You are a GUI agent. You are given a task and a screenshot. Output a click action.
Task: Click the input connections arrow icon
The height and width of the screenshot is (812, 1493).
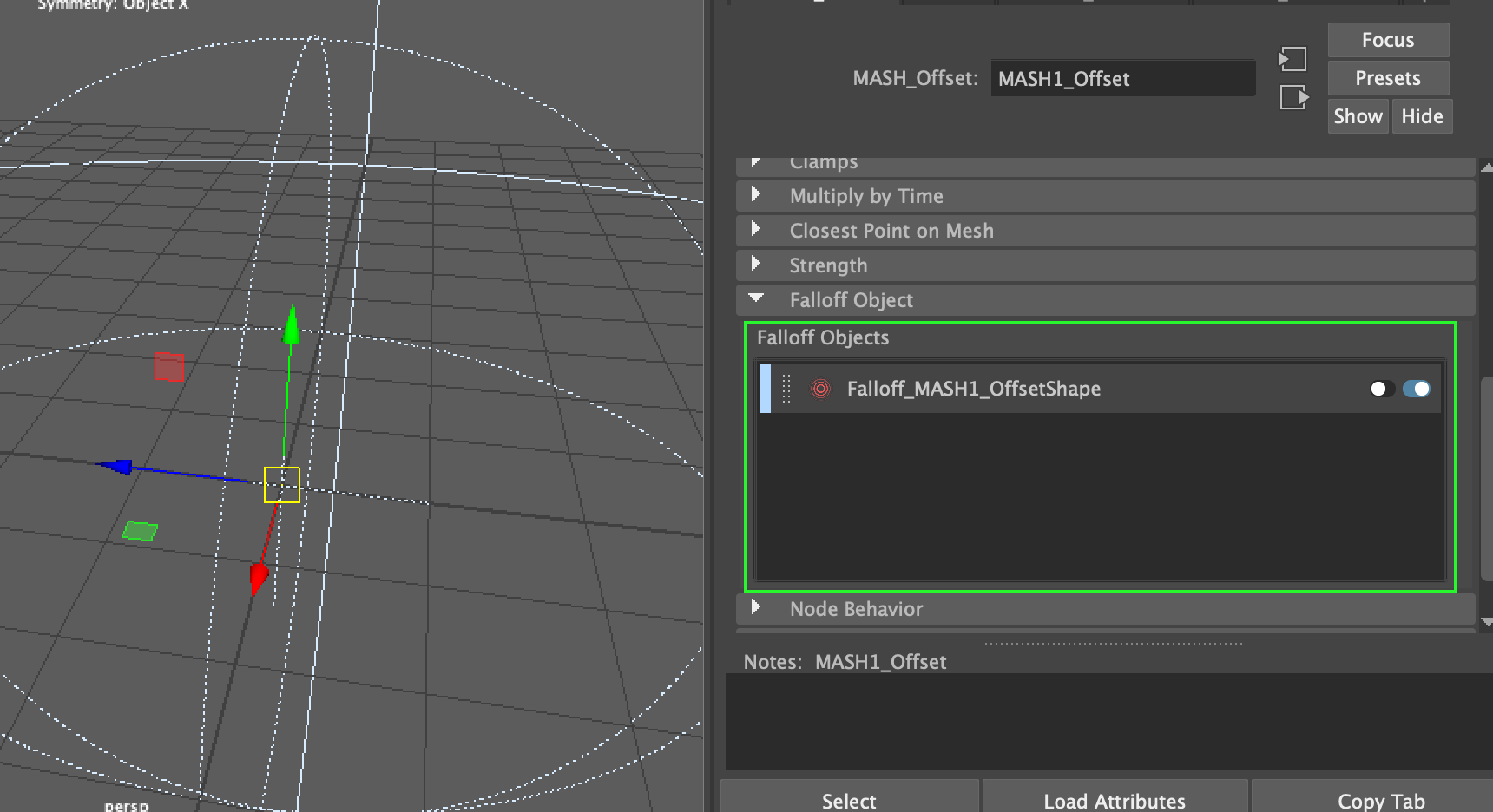pos(1292,58)
